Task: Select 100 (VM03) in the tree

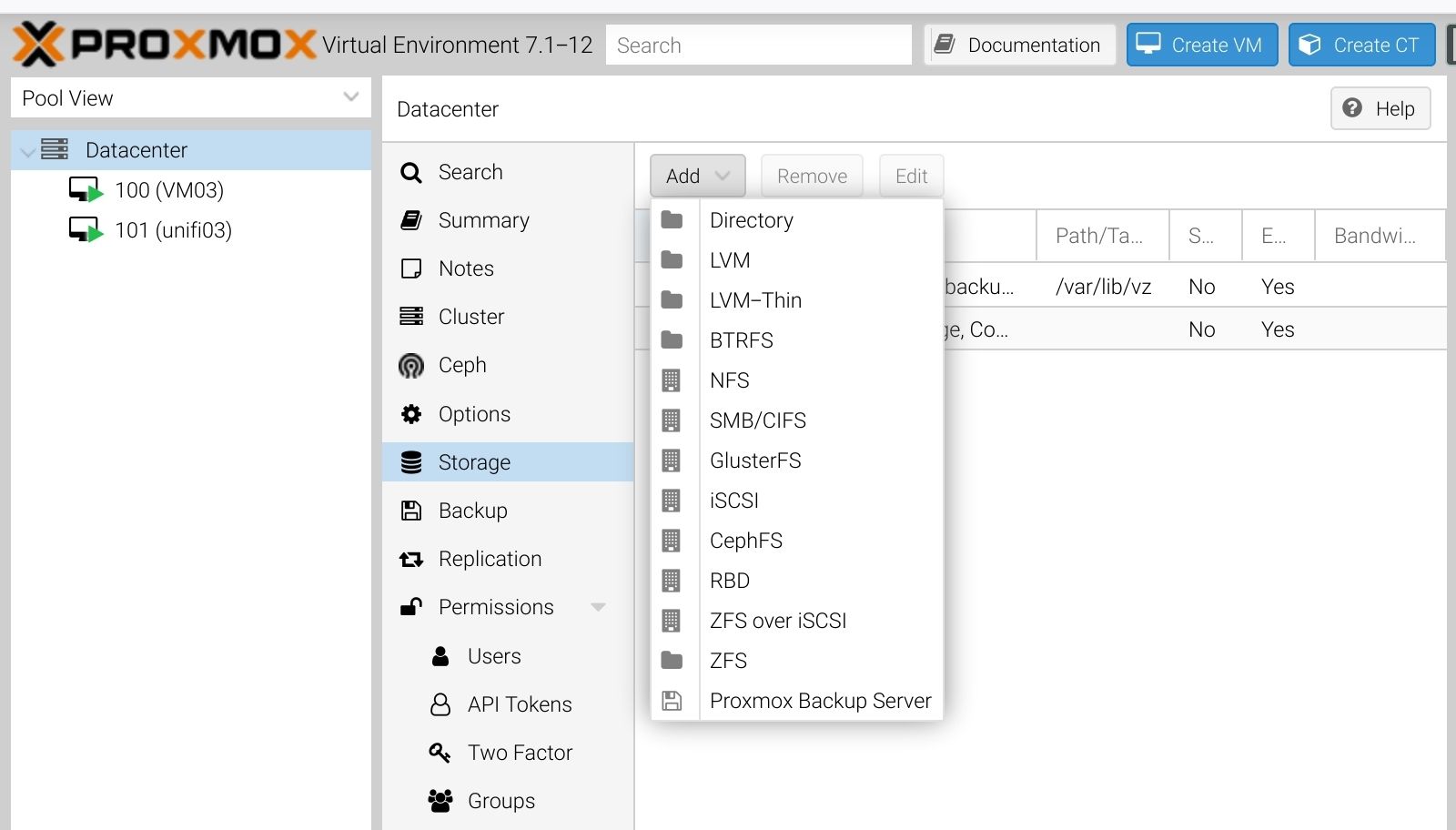Action: 191,189
